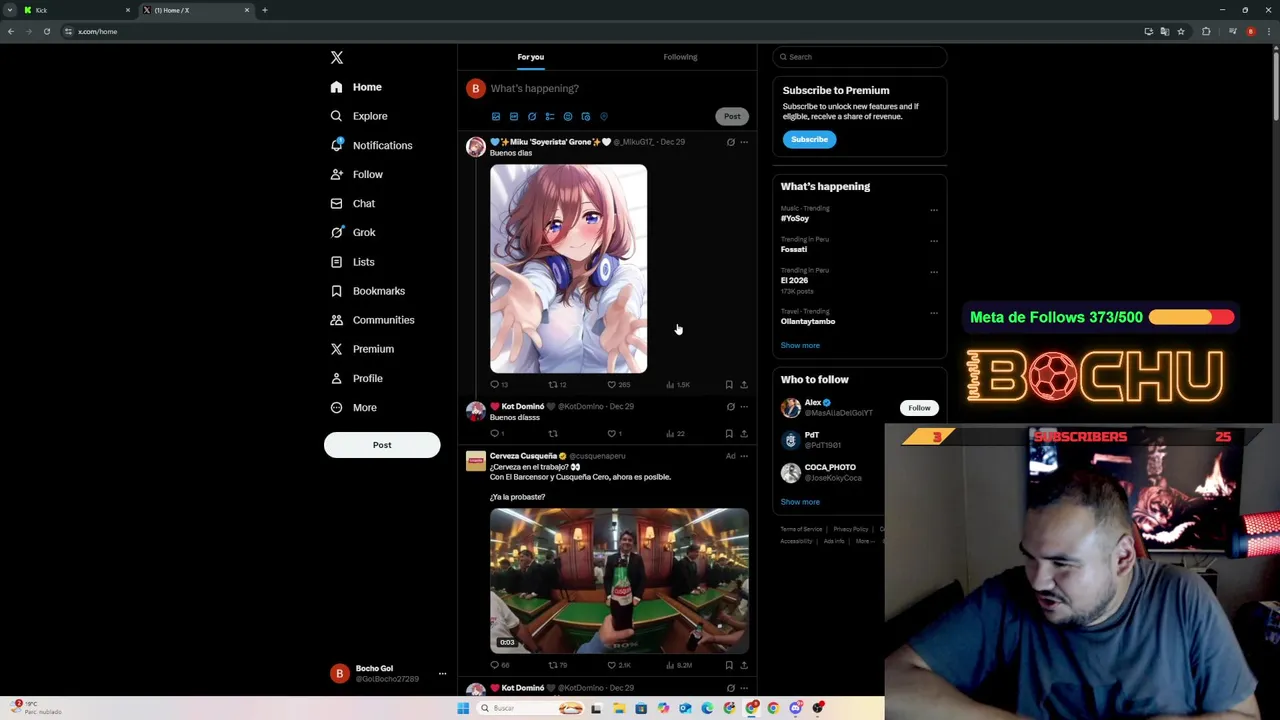Click the X logo in sidebar
The width and height of the screenshot is (1280, 720).
coord(337,58)
